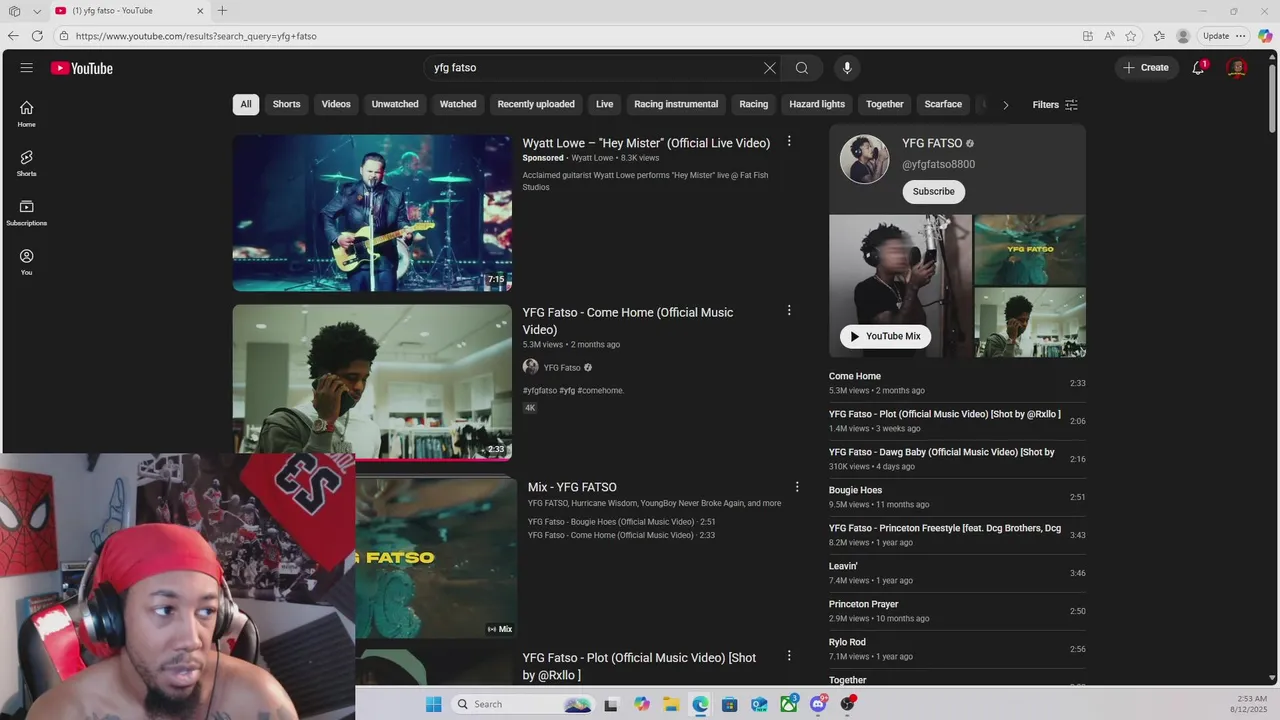The width and height of the screenshot is (1280, 720).
Task: Open the browser settings ellipsis menu
Action: [x=1241, y=36]
